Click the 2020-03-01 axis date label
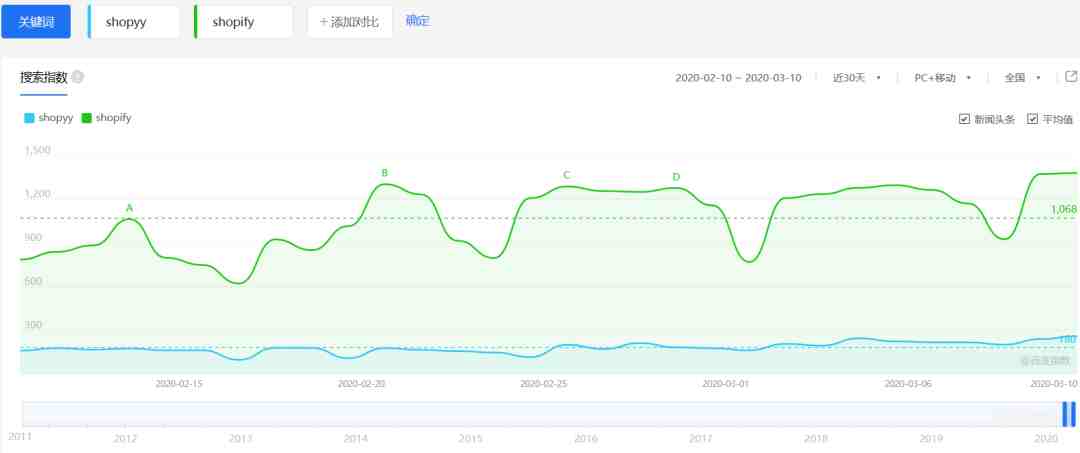The height and width of the screenshot is (453, 1080). point(725,384)
